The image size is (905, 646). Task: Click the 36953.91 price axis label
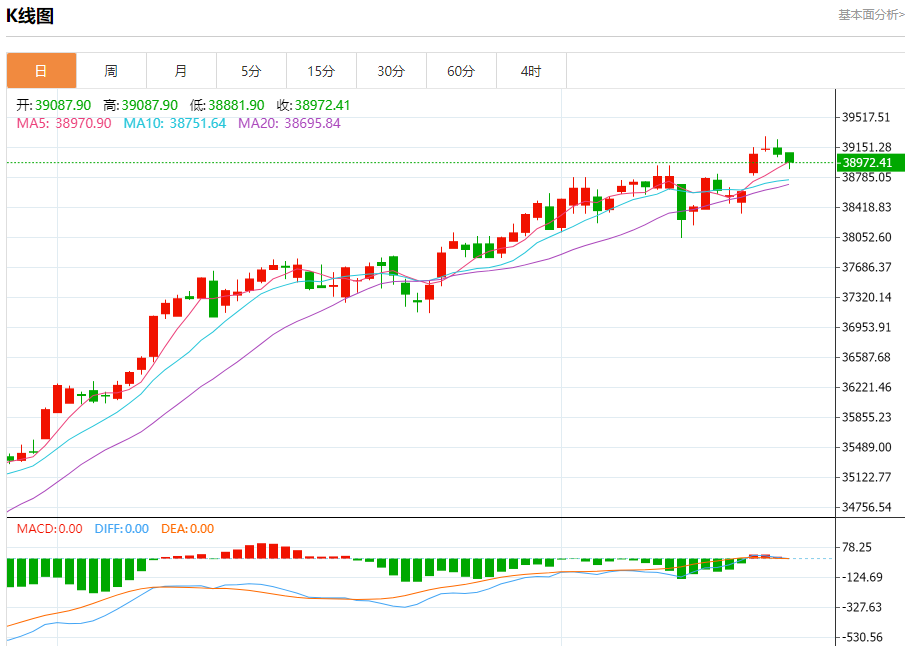click(866, 327)
